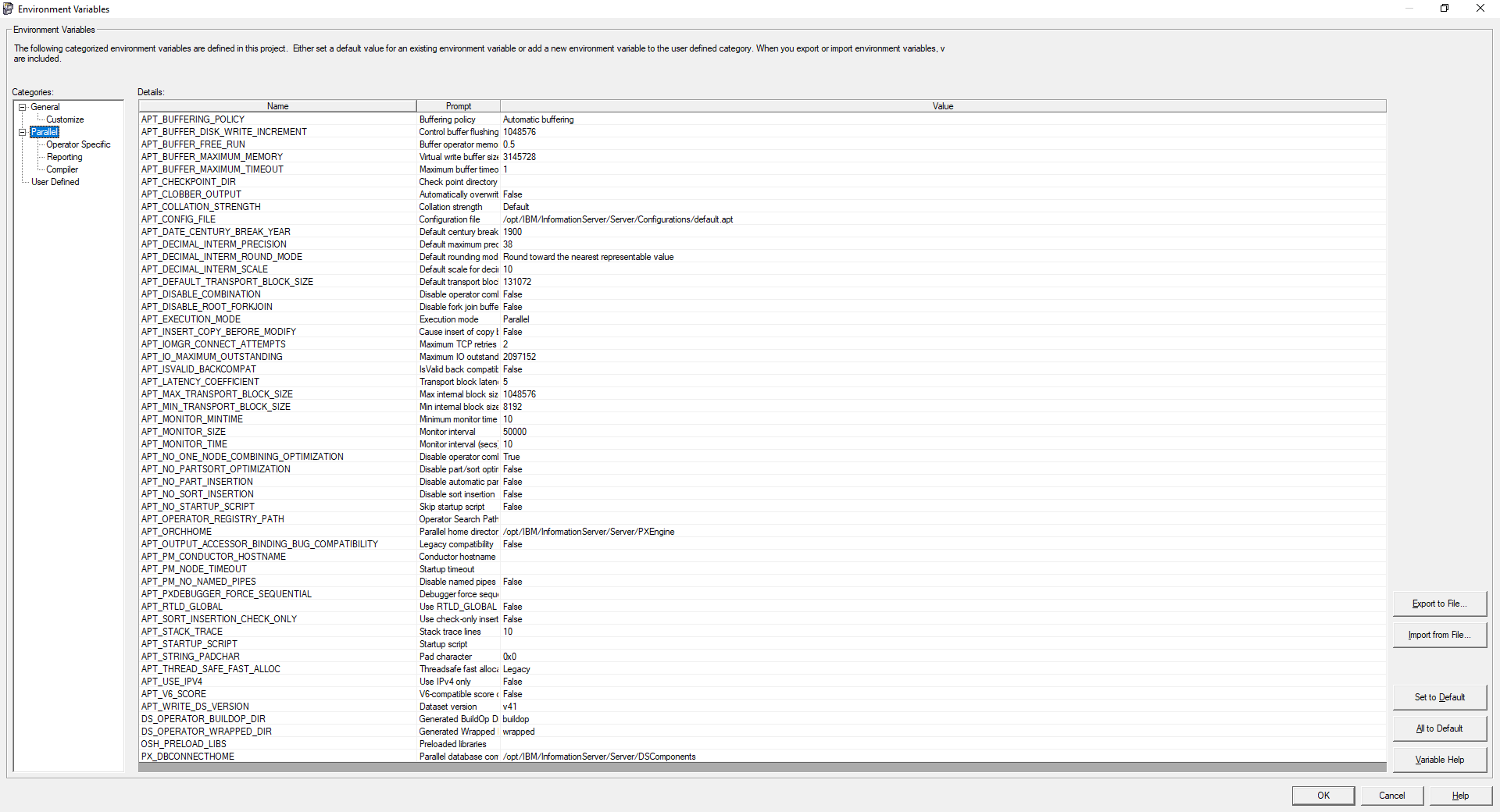Expand the User Defined category
Image resolution: width=1500 pixels, height=812 pixels.
point(55,182)
